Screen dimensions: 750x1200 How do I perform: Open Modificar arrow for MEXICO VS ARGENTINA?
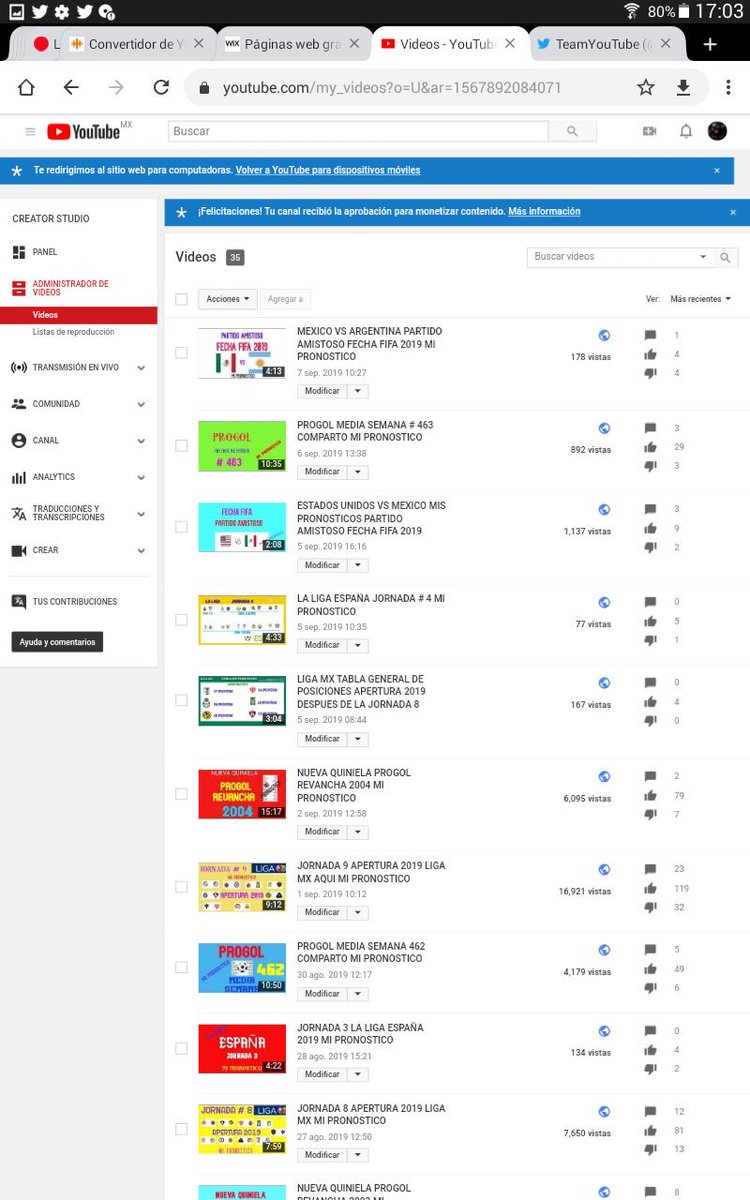[x=360, y=392]
